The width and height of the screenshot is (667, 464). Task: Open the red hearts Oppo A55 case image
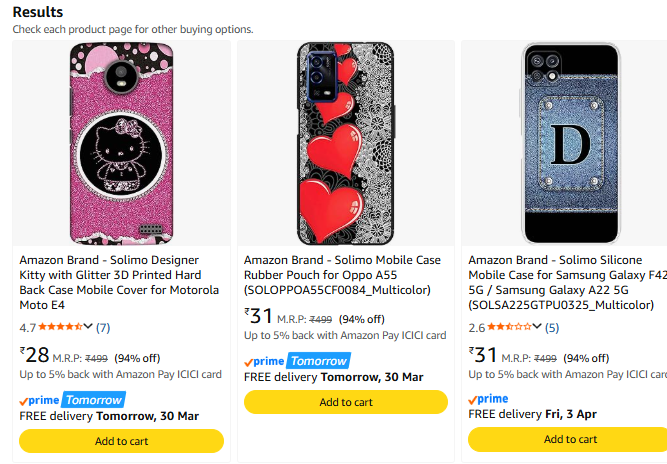[345, 142]
